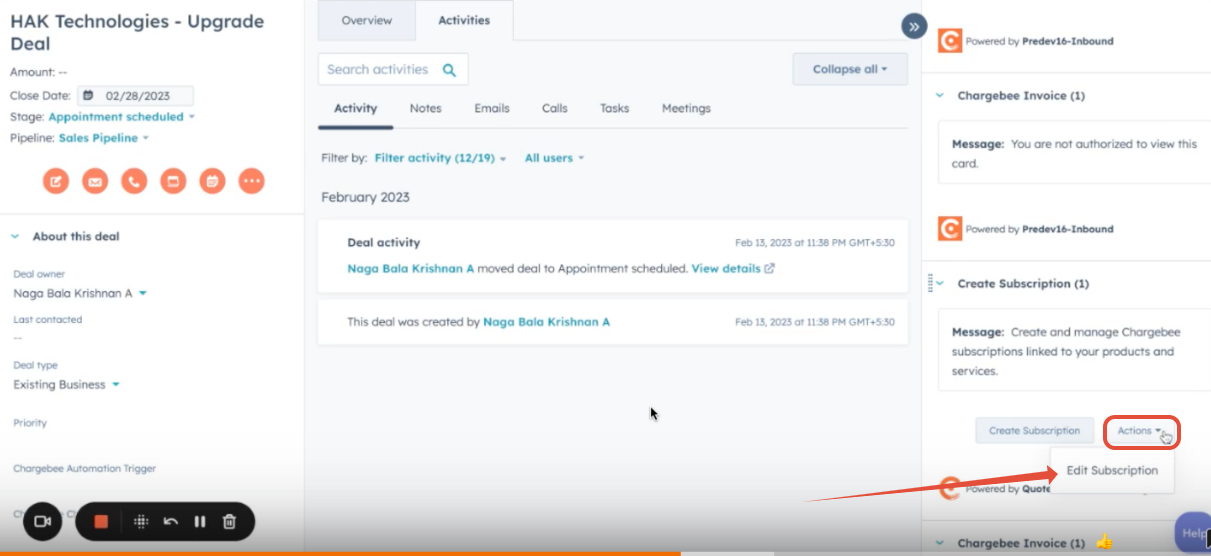Stop the recording with the red square
Image resolution: width=1211 pixels, height=556 pixels.
click(x=101, y=521)
